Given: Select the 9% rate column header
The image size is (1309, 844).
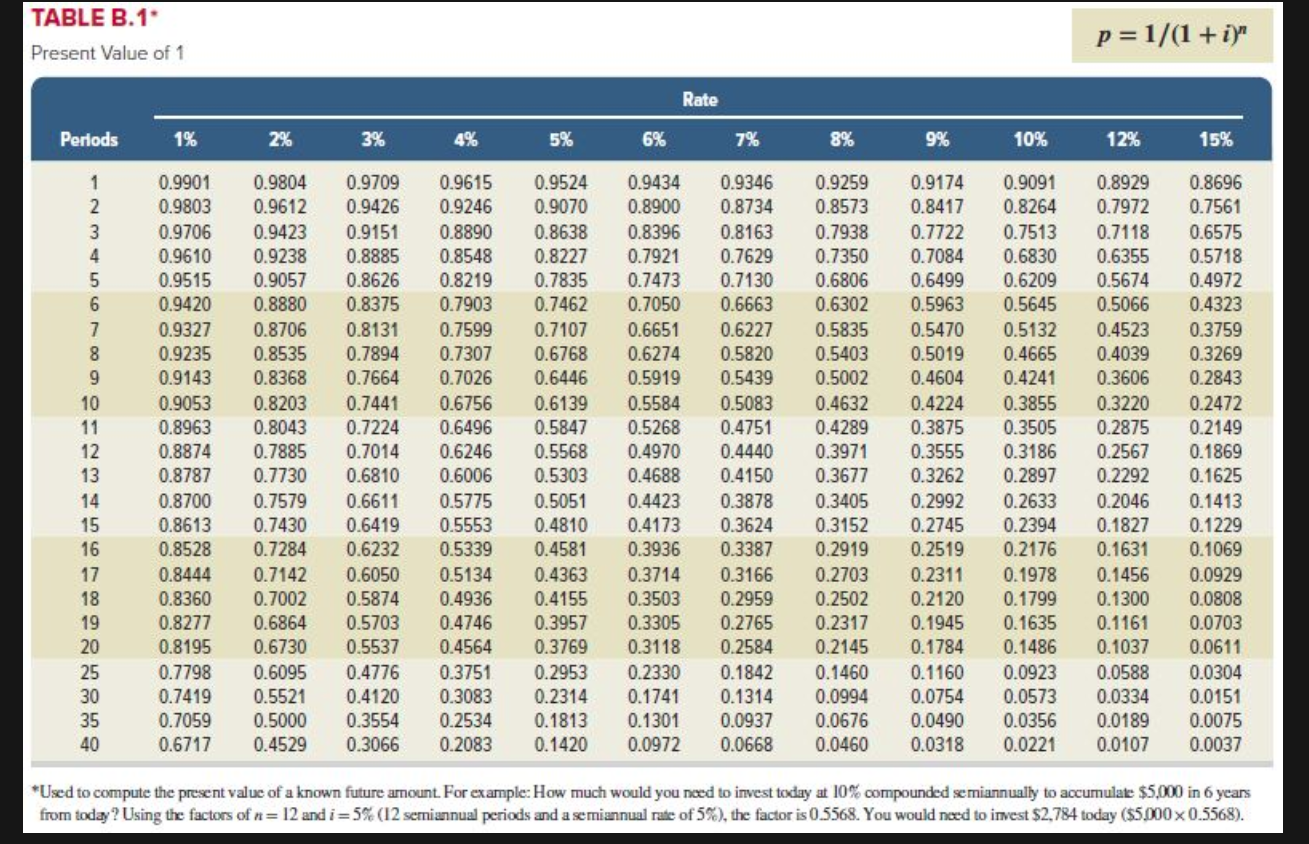Looking at the screenshot, I should click(937, 140).
